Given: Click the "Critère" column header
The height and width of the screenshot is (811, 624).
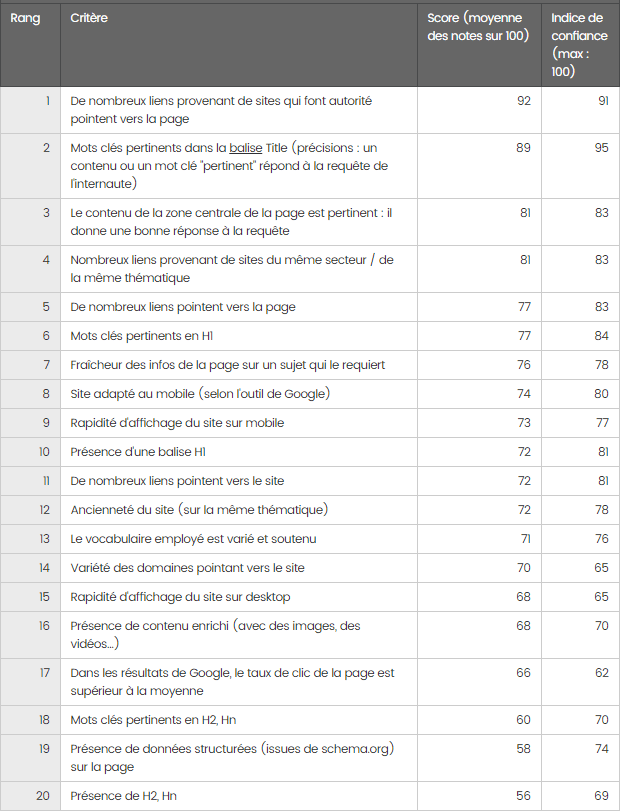Looking at the screenshot, I should pos(90,18).
